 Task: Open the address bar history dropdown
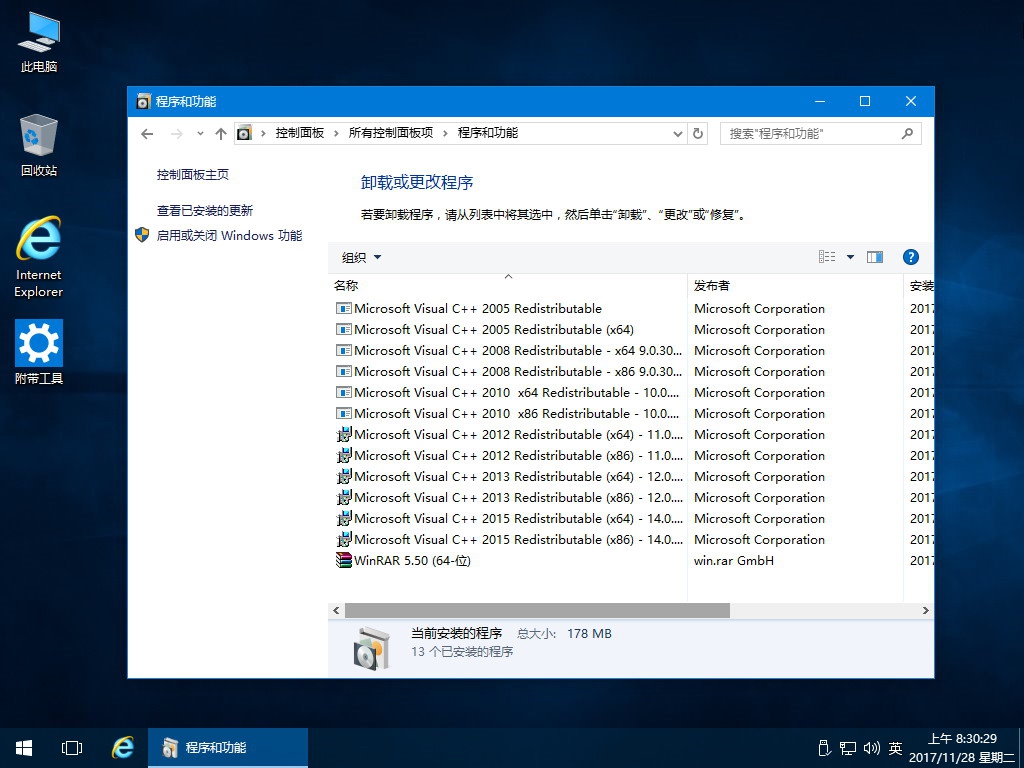pyautogui.click(x=677, y=133)
